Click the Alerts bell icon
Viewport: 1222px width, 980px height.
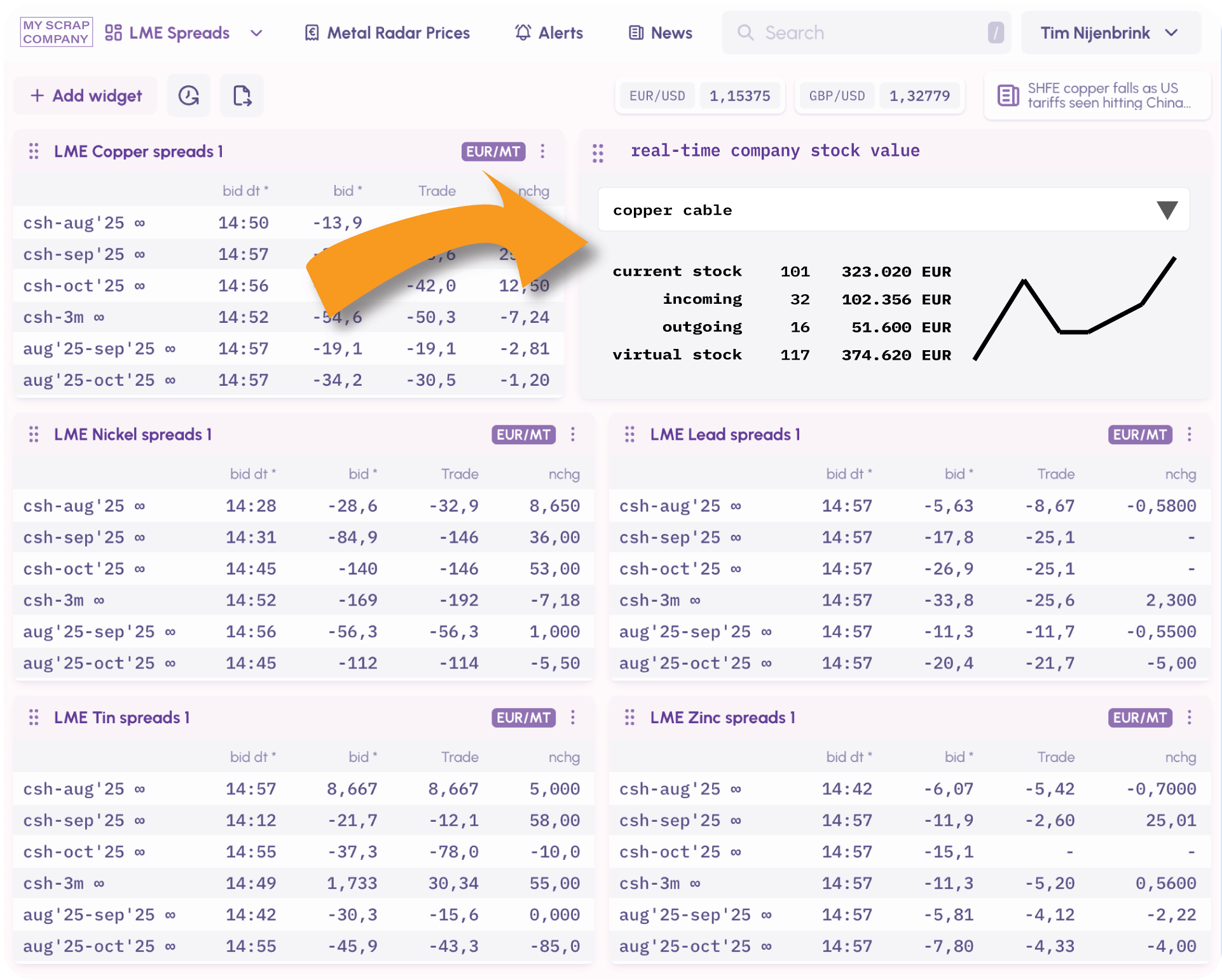tap(523, 32)
